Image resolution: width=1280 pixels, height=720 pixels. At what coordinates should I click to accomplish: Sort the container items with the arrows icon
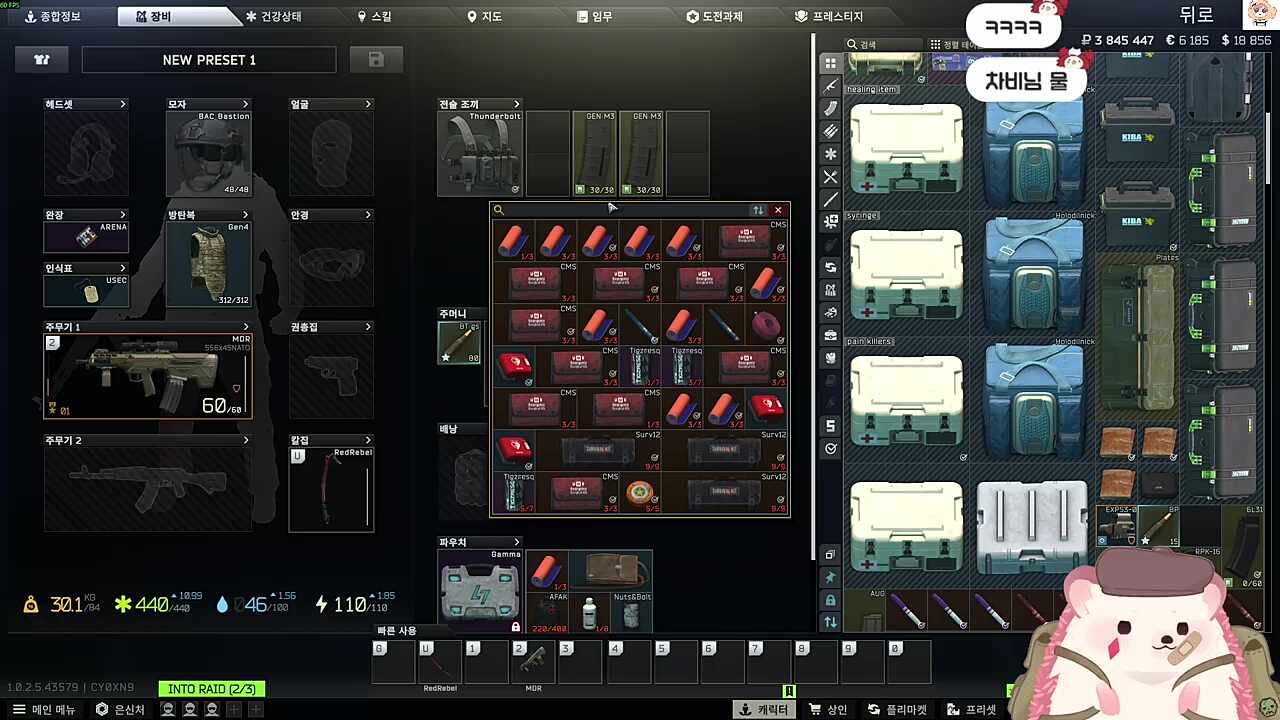758,210
